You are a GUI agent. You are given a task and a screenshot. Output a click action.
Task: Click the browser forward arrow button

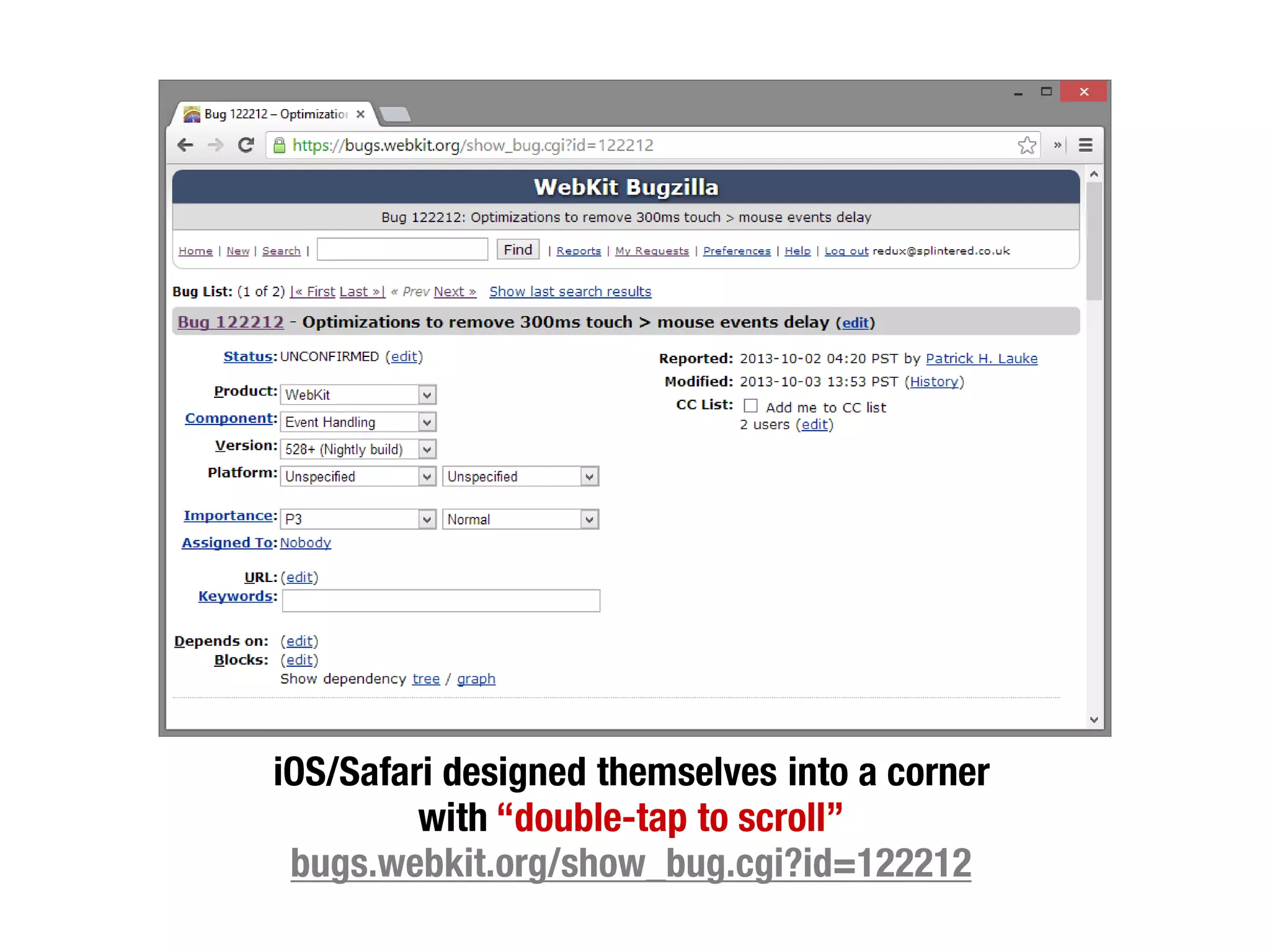tap(215, 145)
